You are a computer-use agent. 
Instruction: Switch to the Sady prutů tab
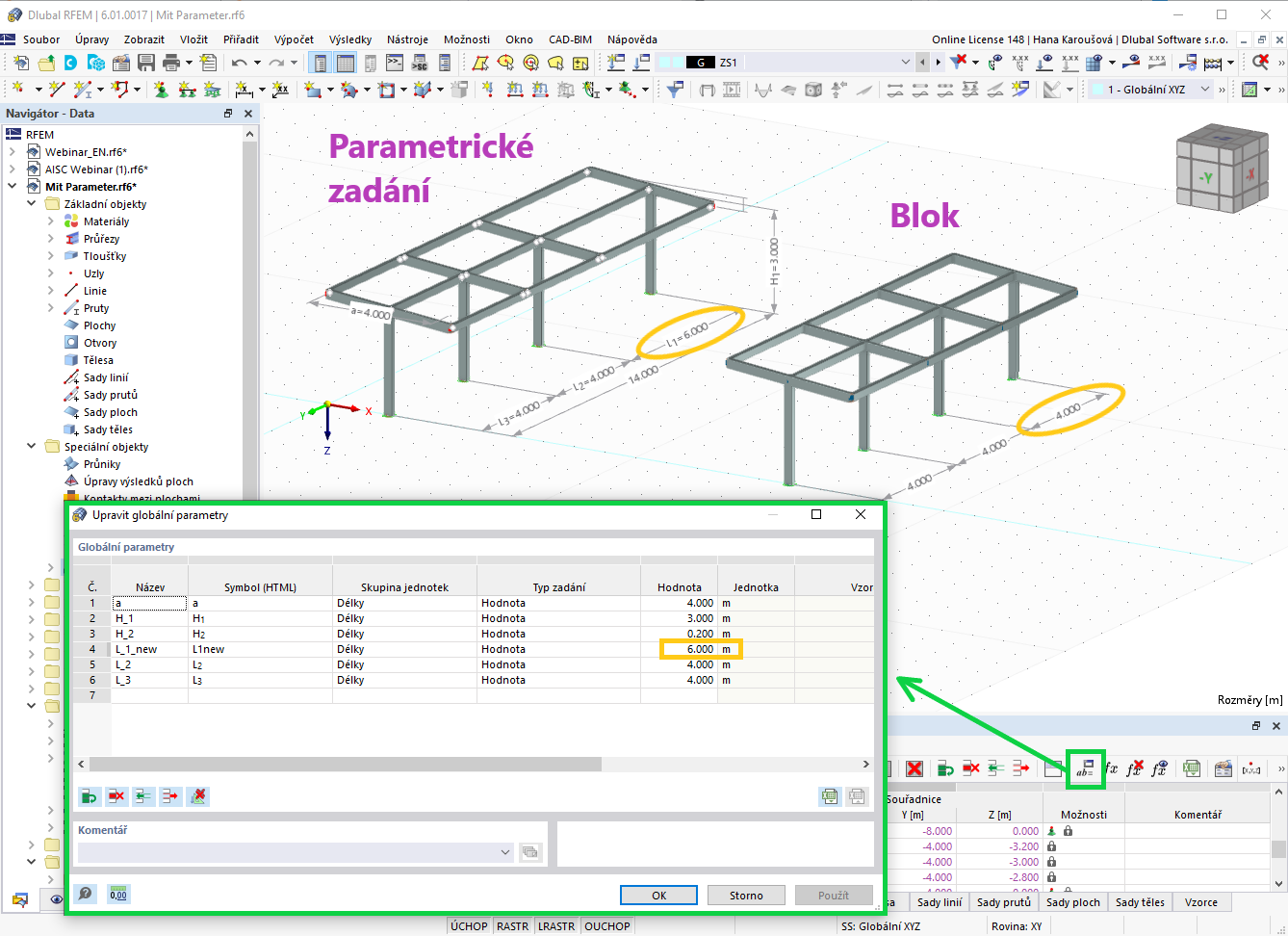(x=1004, y=902)
